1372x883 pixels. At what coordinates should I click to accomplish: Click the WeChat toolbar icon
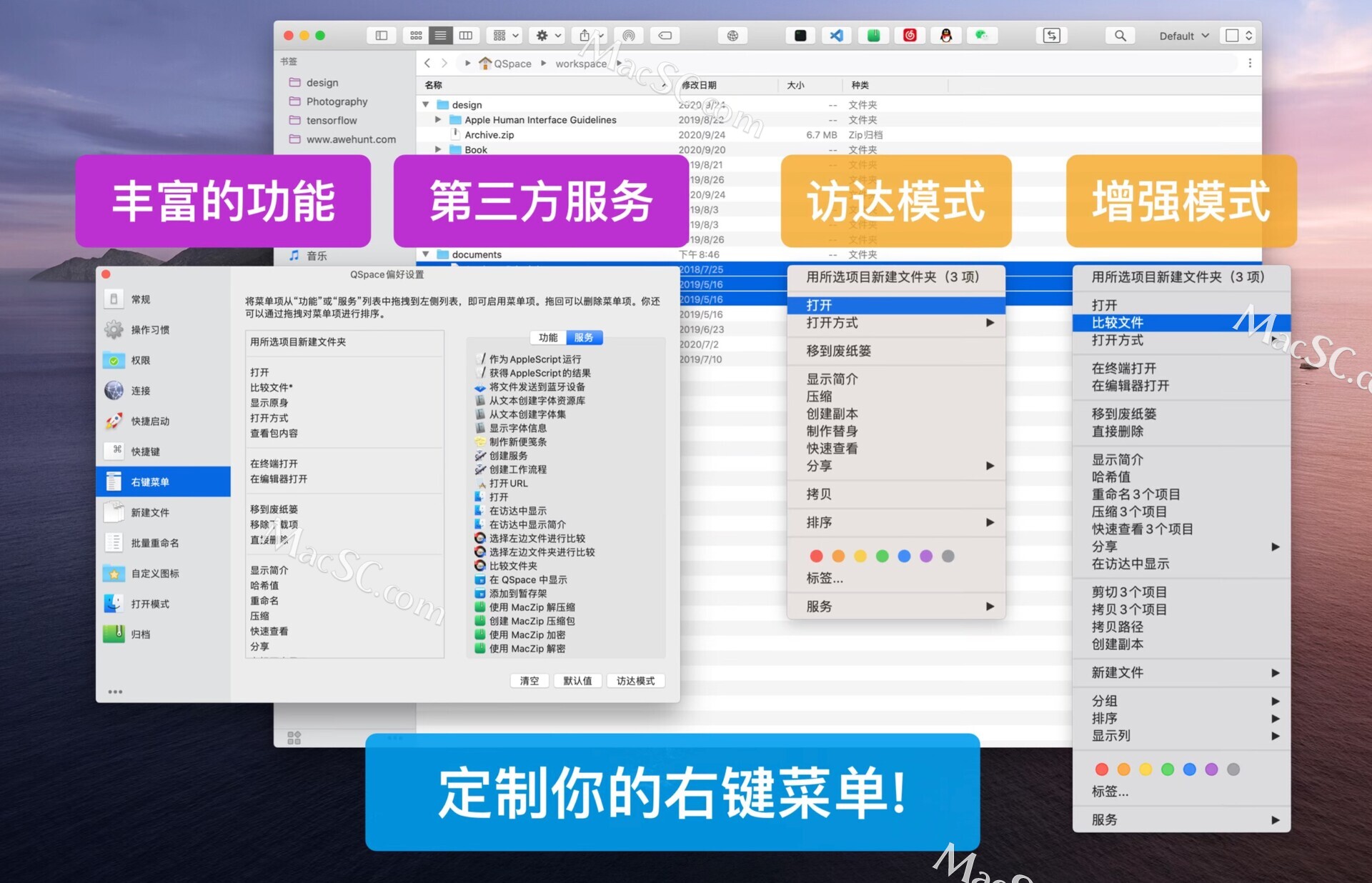tap(983, 36)
